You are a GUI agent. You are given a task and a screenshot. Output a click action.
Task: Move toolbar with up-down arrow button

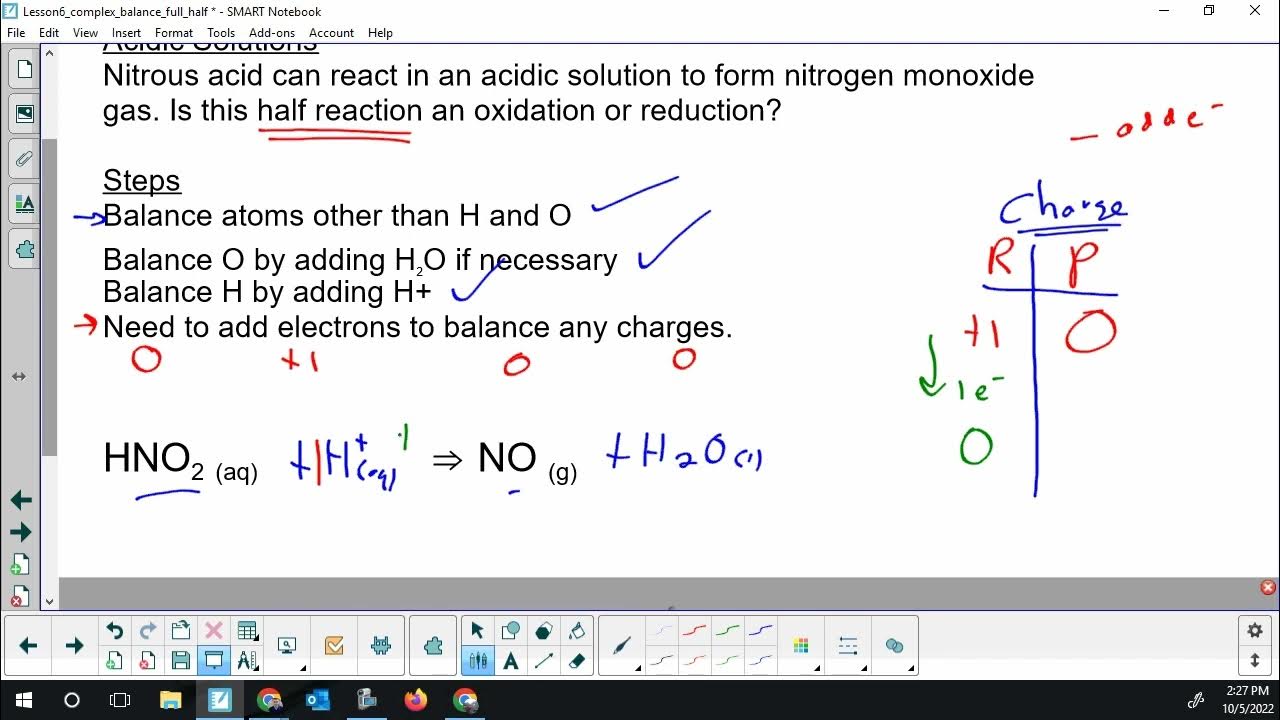click(1255, 661)
